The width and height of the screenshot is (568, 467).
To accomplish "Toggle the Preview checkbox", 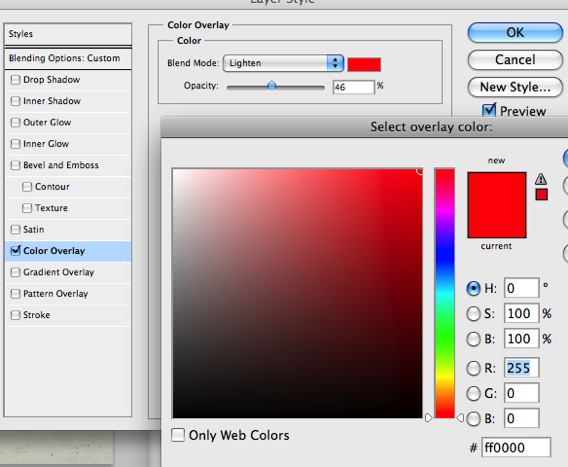I will pyautogui.click(x=489, y=110).
